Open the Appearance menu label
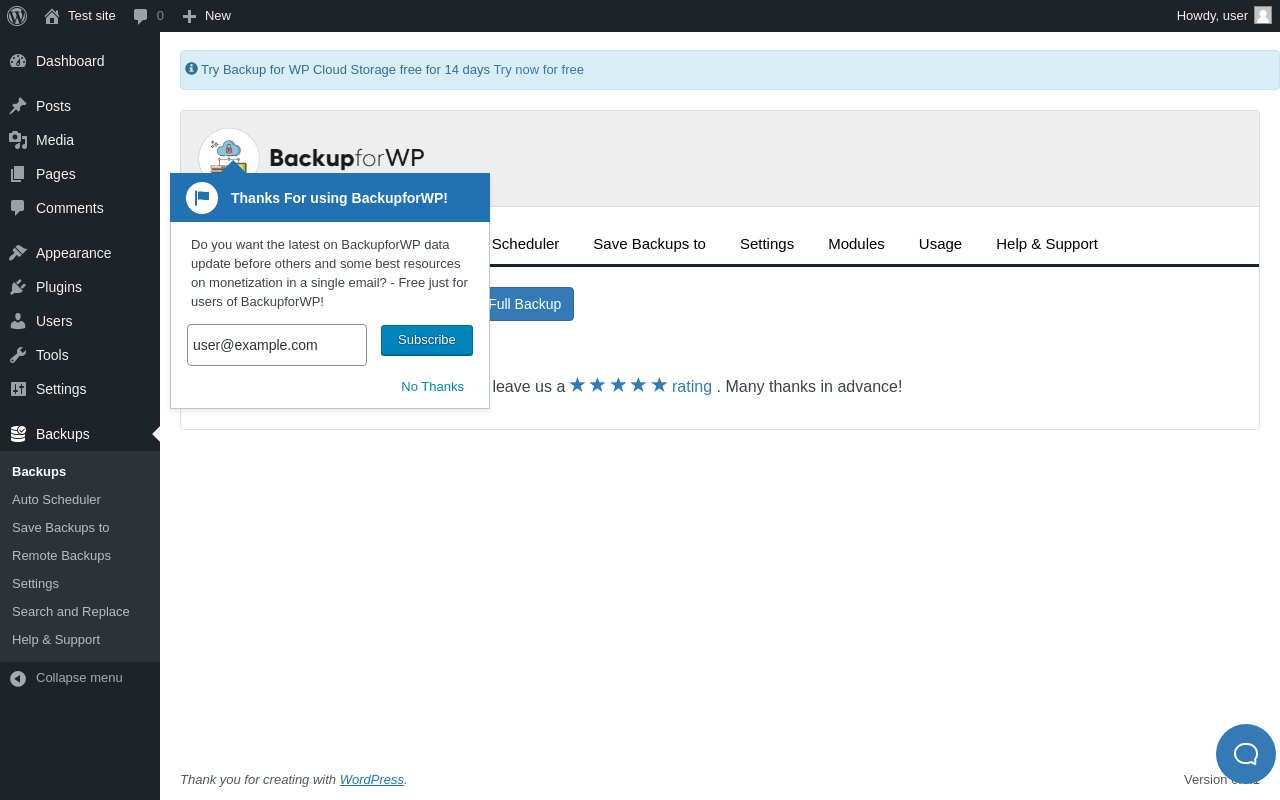The image size is (1280, 800). [74, 253]
